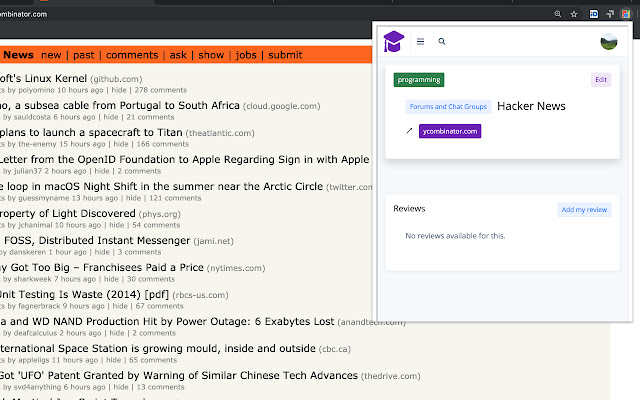Open user fagnerbrack's profile link
Screen dimensions: 640x400
point(39,306)
